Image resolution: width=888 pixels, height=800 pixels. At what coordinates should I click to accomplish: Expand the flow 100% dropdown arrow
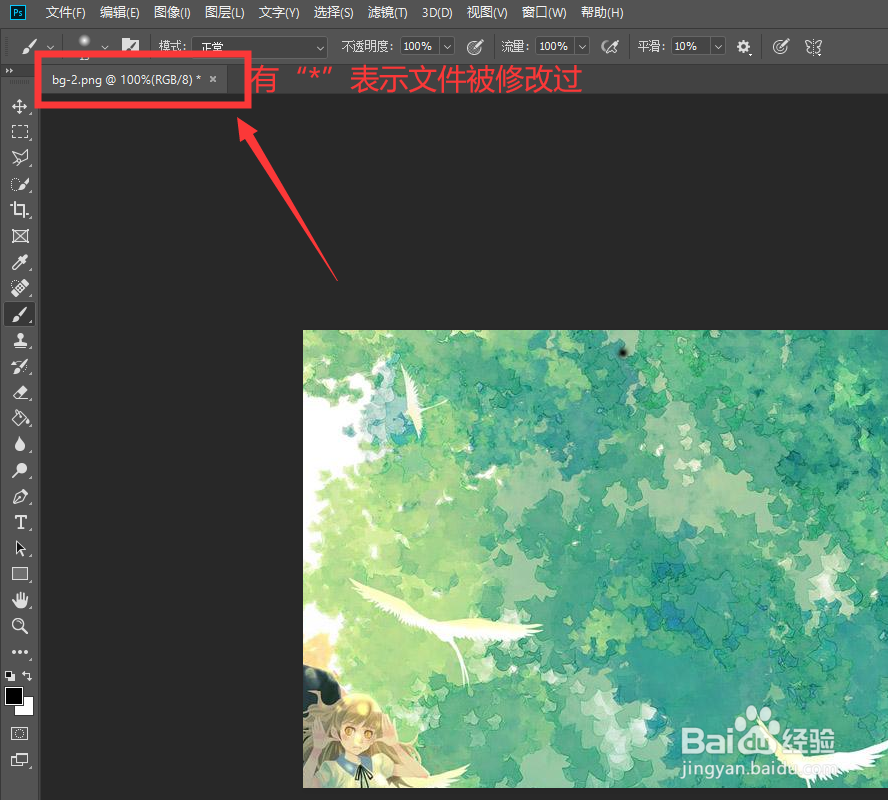(x=582, y=46)
